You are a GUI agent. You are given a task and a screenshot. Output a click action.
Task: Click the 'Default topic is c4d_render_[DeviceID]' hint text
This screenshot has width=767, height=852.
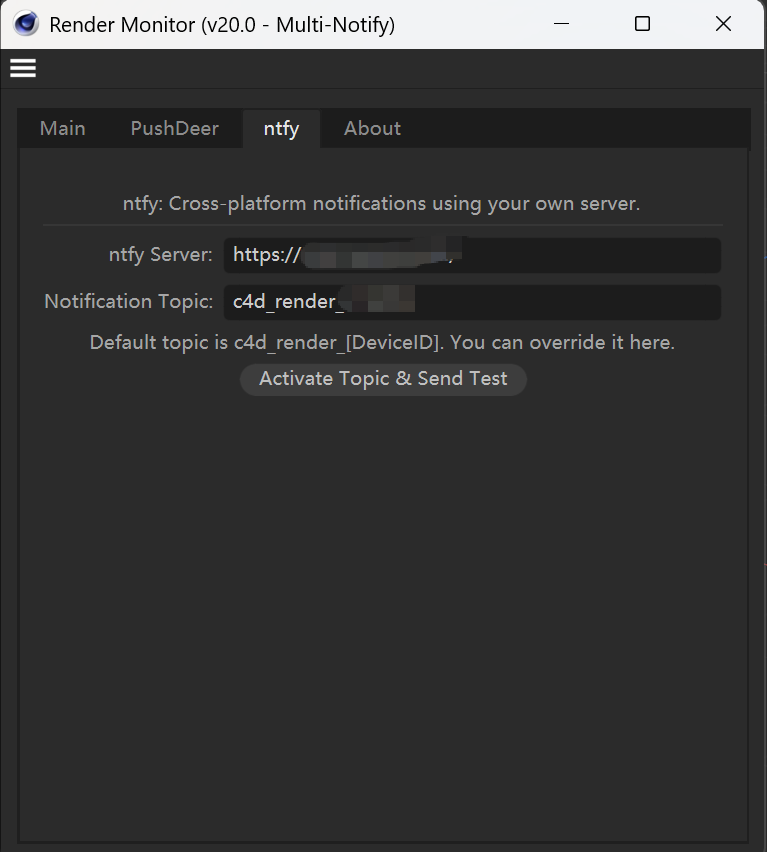382,343
